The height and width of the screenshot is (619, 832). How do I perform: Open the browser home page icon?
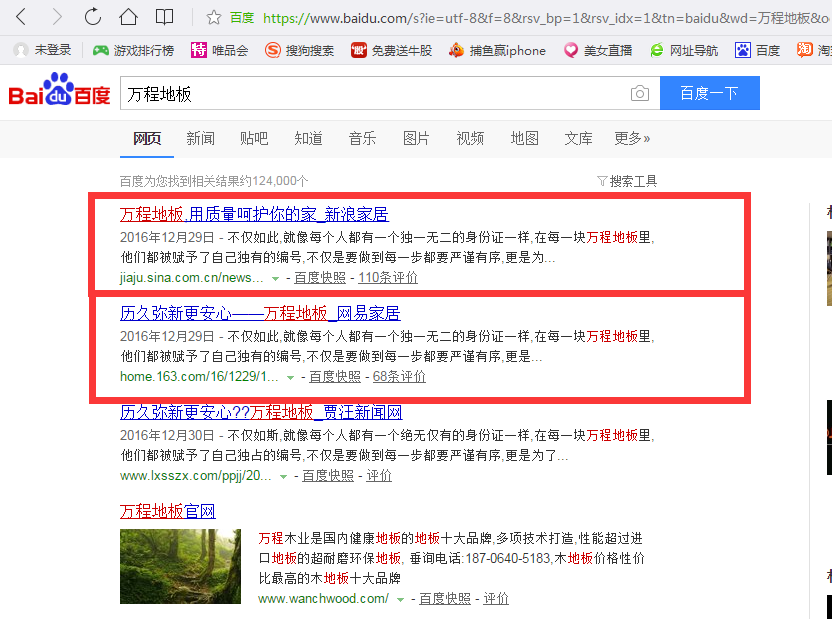(128, 16)
